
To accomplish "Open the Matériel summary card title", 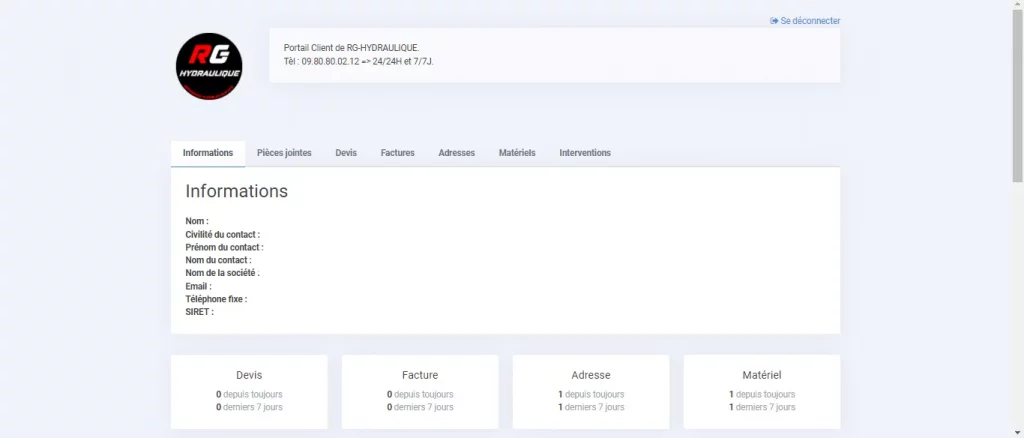I will (762, 375).
